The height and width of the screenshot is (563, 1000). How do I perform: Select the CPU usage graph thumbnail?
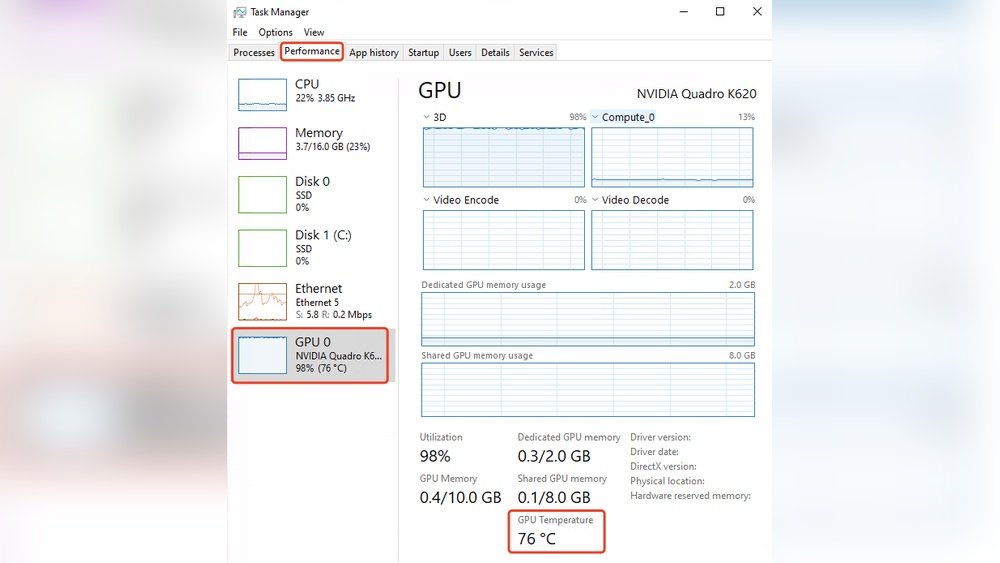[x=262, y=94]
